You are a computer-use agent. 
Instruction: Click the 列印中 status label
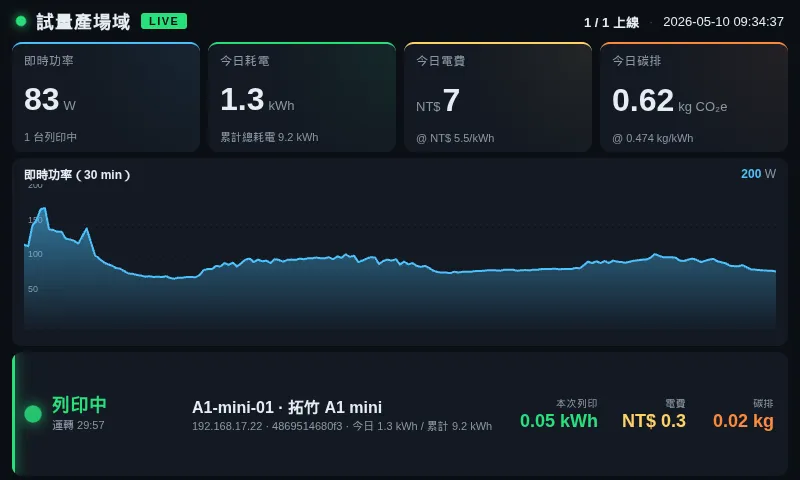[79, 405]
